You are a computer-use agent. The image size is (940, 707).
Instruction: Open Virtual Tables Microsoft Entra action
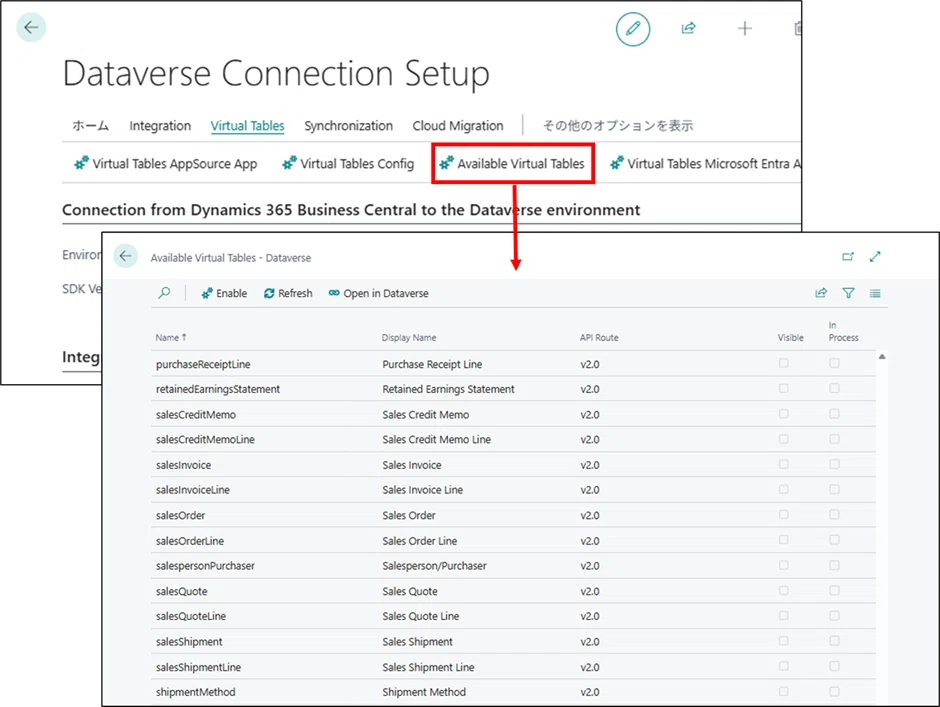pyautogui.click(x=706, y=164)
